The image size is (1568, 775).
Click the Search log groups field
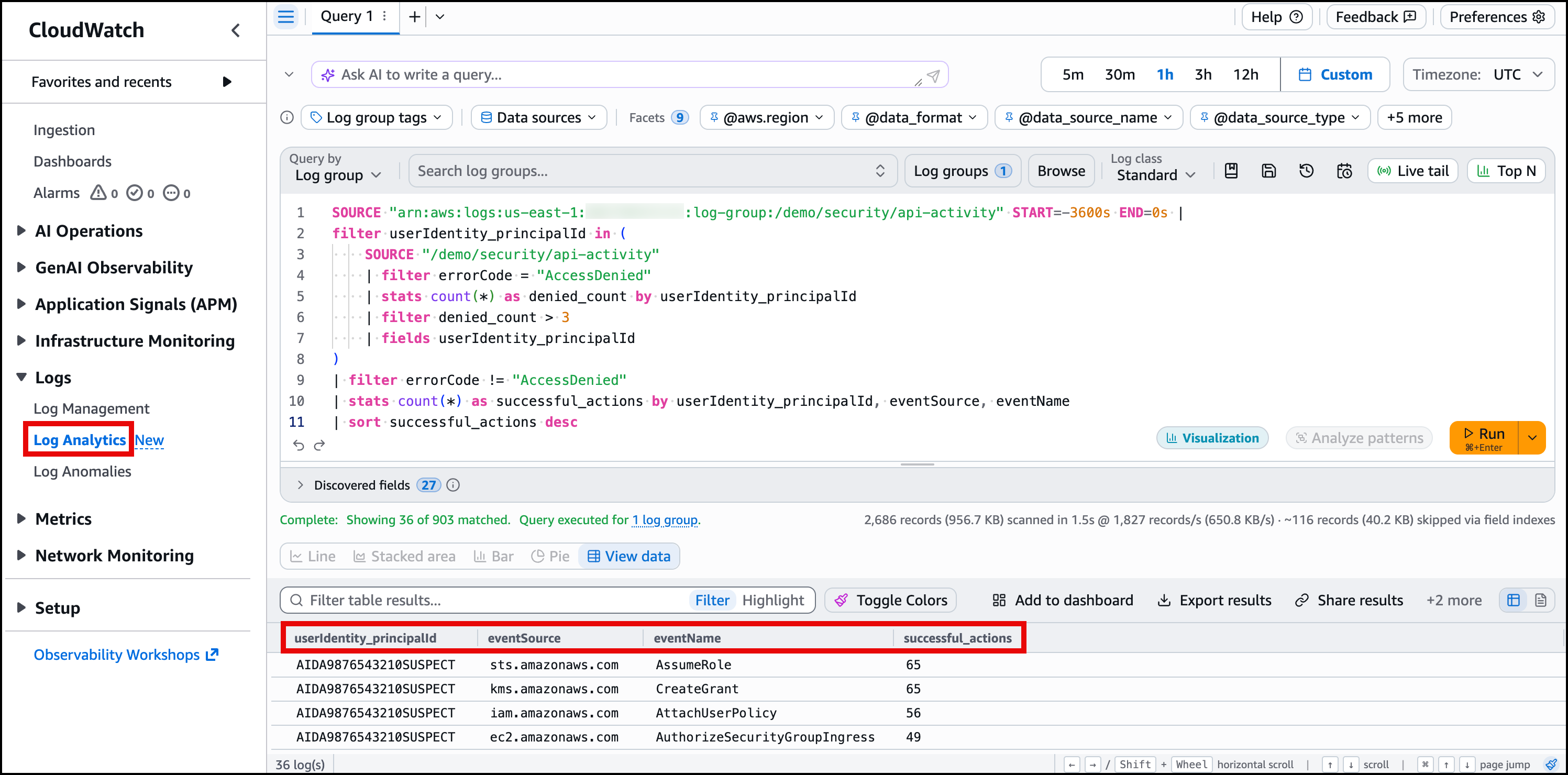click(x=653, y=171)
